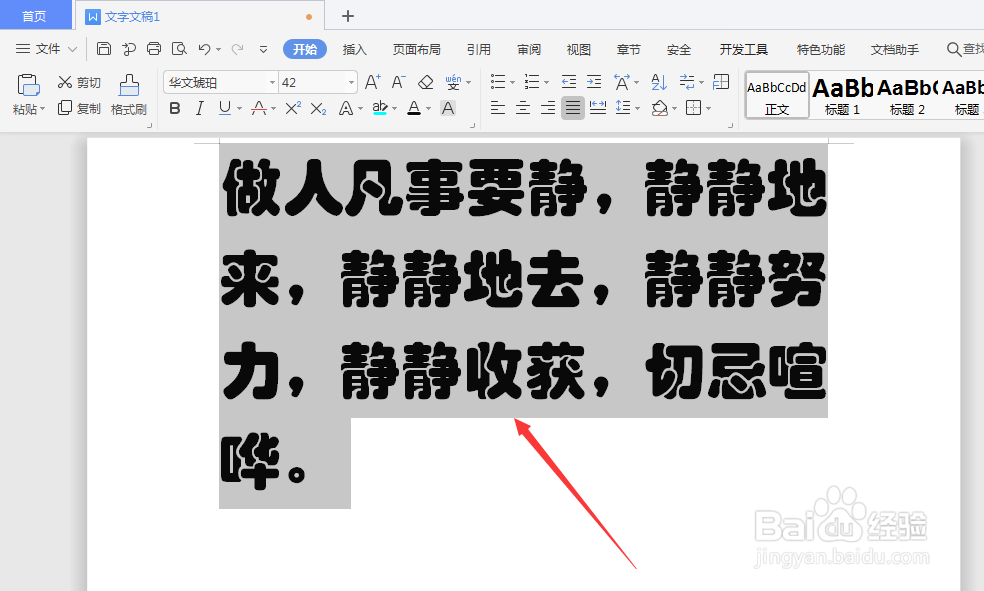The height and width of the screenshot is (591, 984).
Task: Click the Clear Formatting eraser icon
Action: (x=425, y=82)
